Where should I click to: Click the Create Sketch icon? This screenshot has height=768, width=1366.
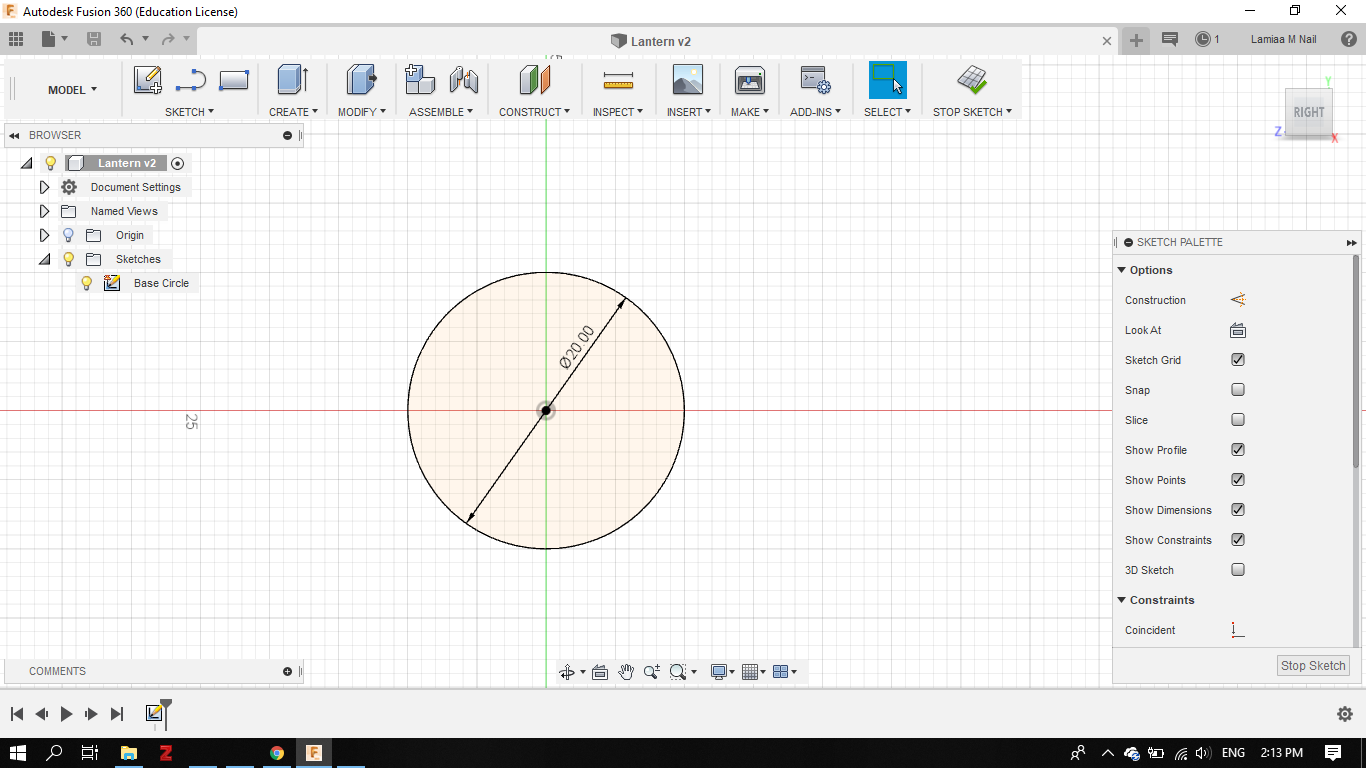click(x=147, y=81)
